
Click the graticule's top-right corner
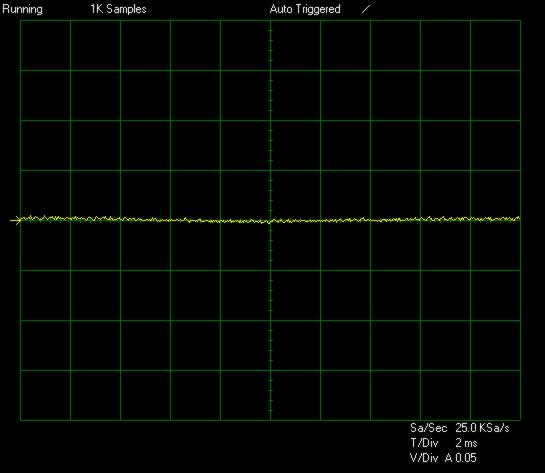coord(520,21)
